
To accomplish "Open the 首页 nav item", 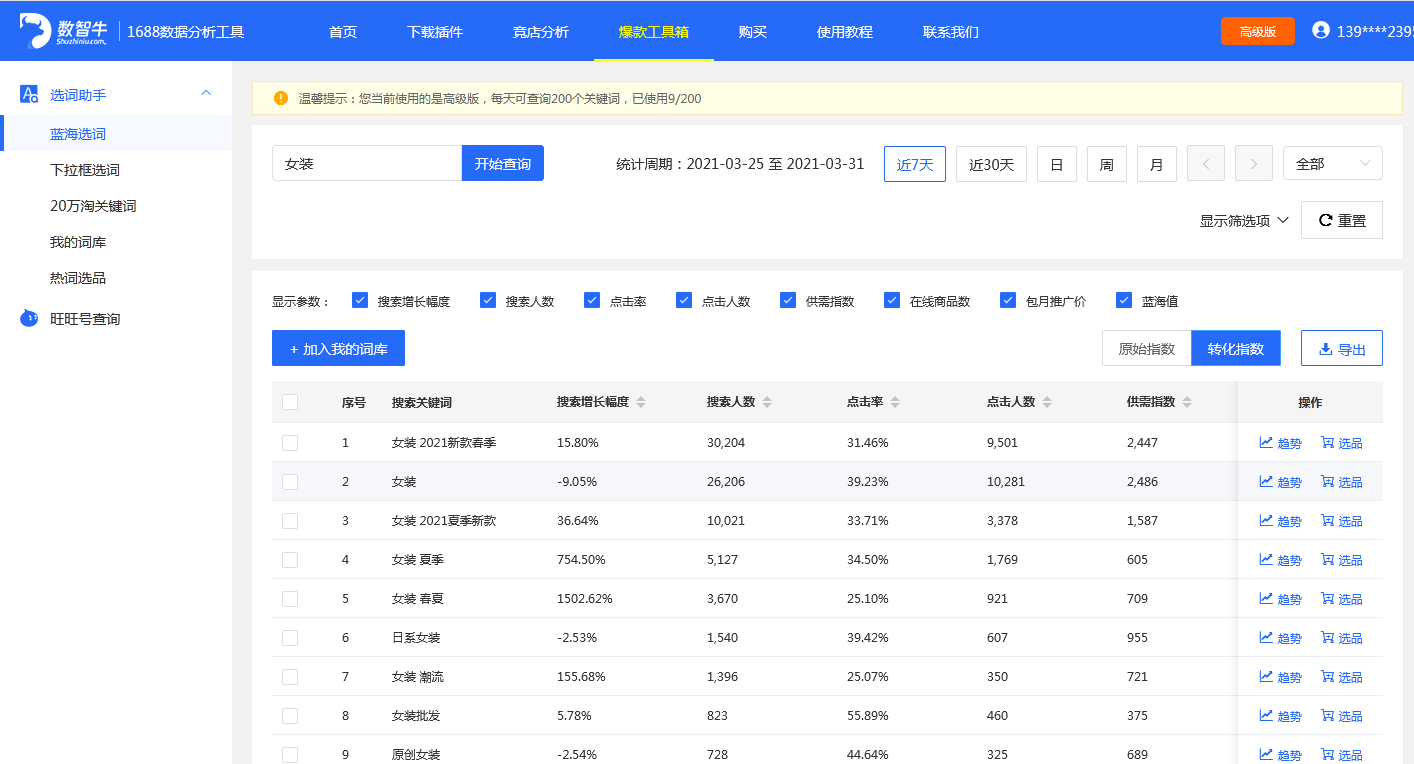I will click(343, 31).
